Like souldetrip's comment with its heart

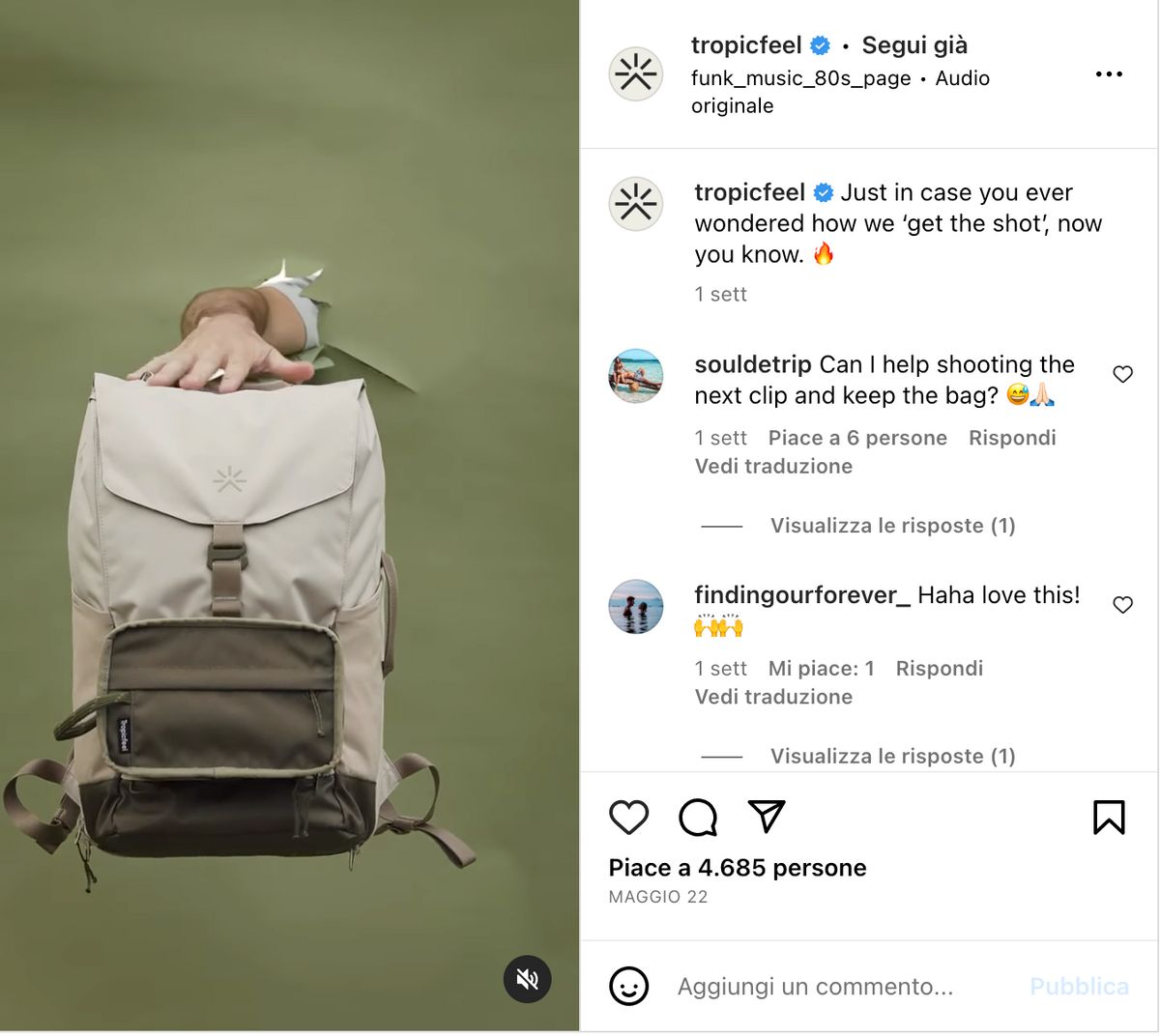(1122, 374)
